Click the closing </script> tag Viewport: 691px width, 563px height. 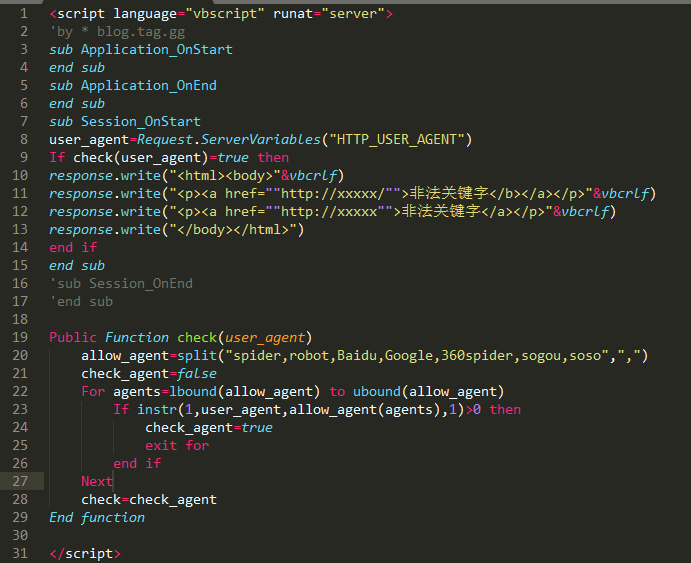(85, 553)
